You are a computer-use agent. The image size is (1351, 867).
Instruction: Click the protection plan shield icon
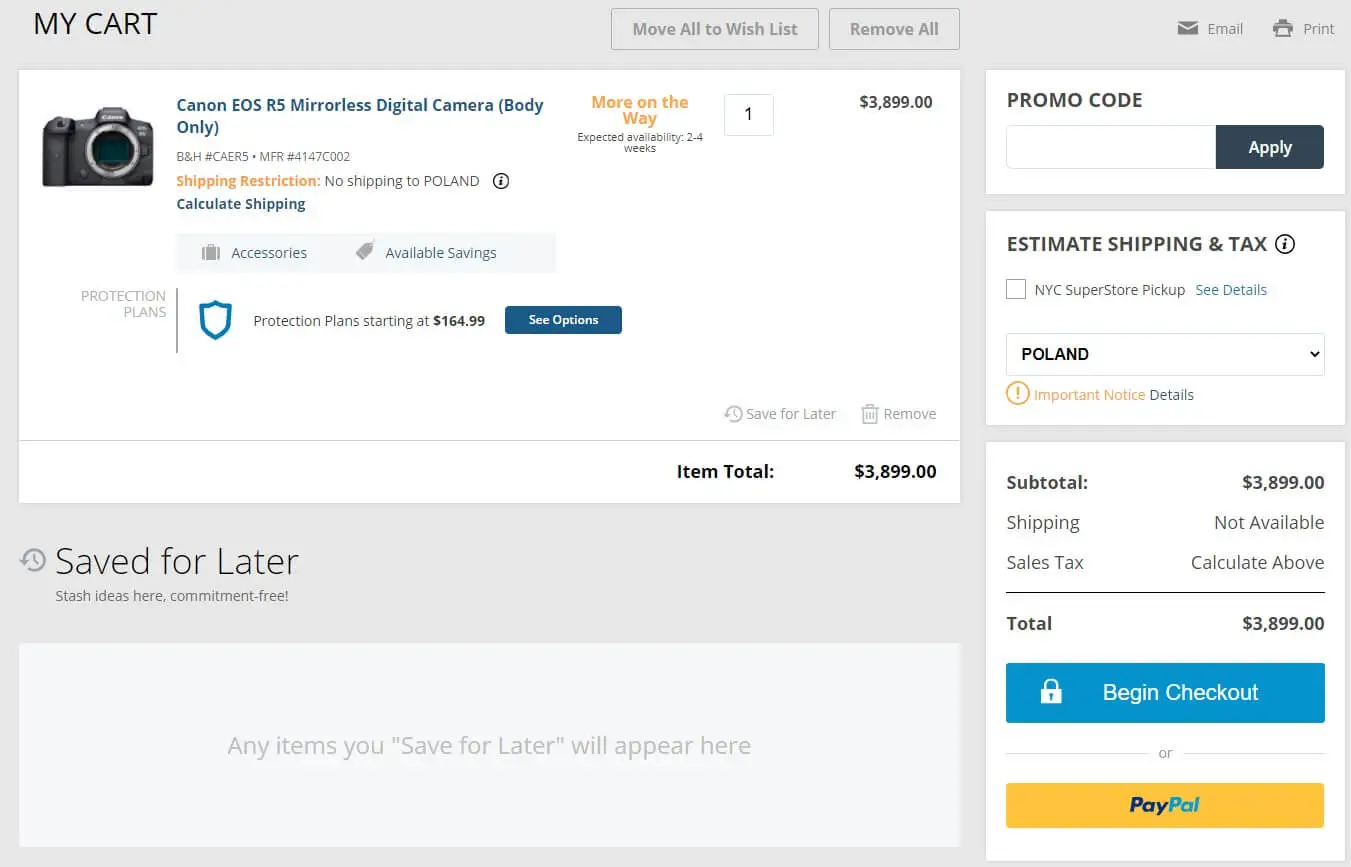click(215, 320)
